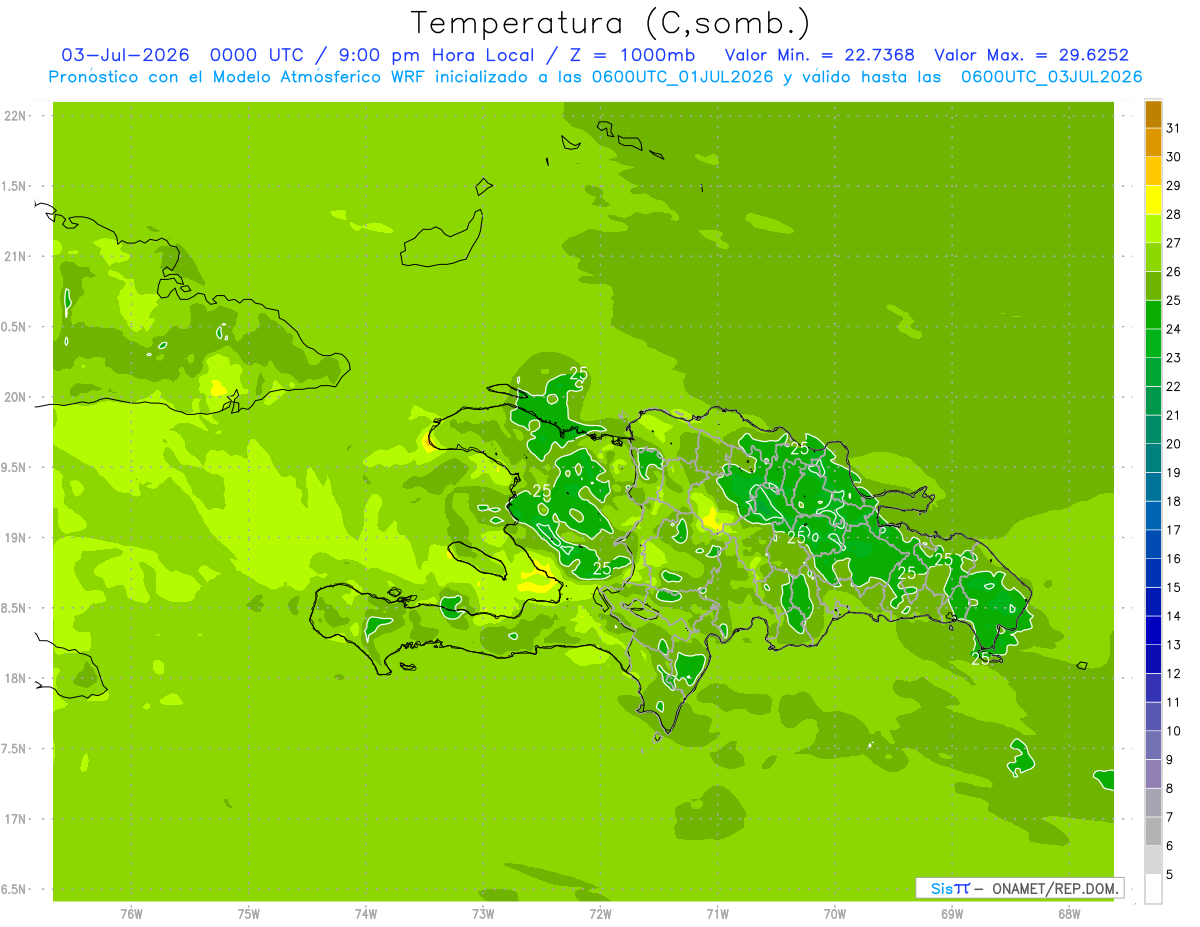Click the 21N latitude axis label

click(x=15, y=257)
